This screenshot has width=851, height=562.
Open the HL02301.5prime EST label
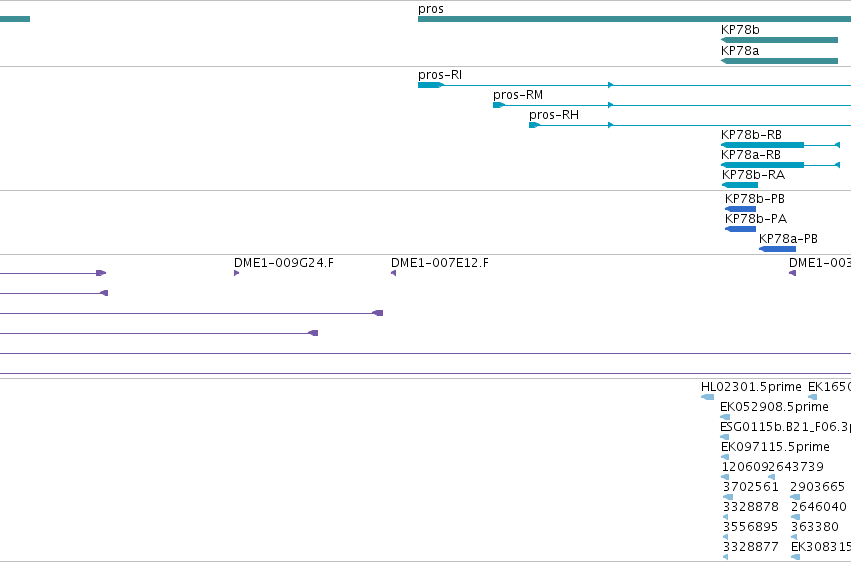point(751,387)
